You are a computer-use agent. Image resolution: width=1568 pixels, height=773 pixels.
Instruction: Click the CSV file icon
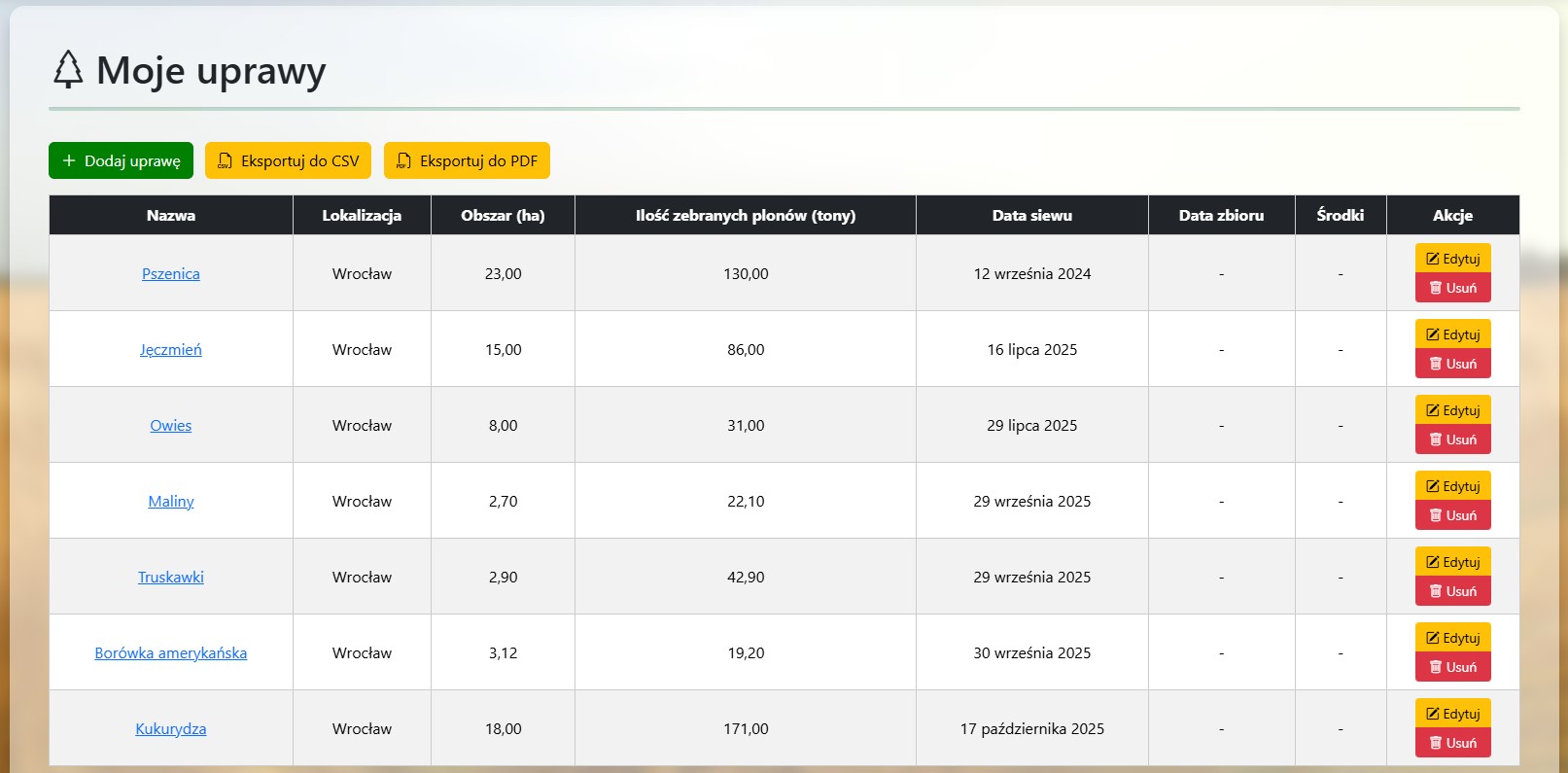225,160
